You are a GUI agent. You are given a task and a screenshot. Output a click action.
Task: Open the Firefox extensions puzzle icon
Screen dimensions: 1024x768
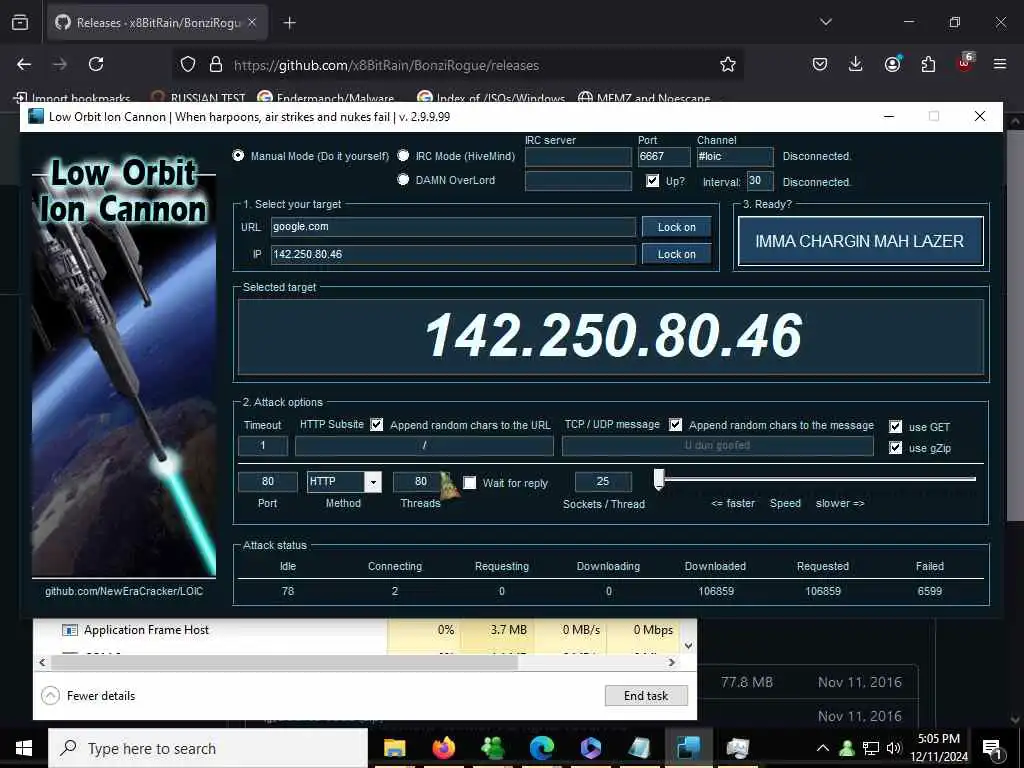pyautogui.click(x=928, y=64)
